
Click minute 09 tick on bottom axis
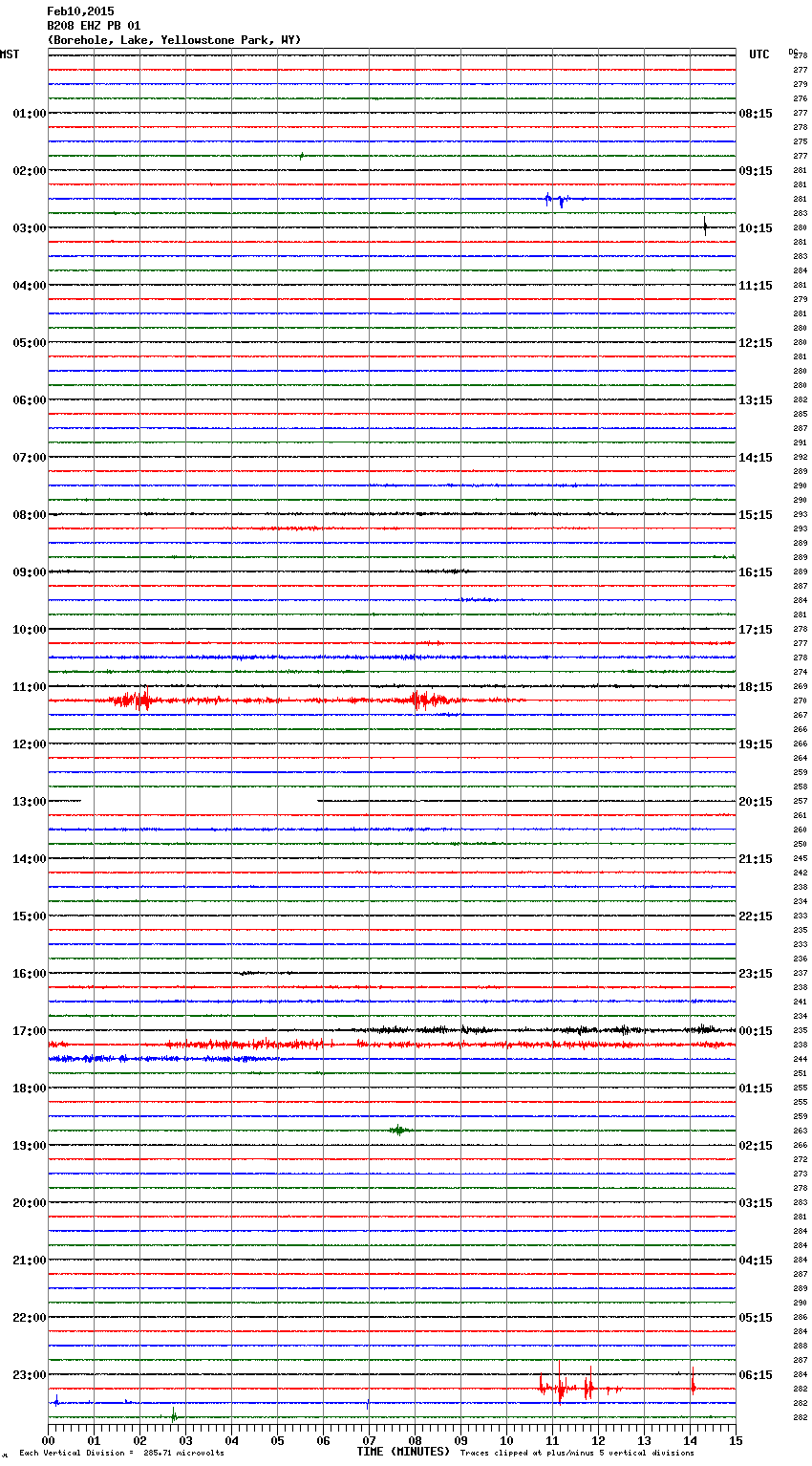[460, 1440]
